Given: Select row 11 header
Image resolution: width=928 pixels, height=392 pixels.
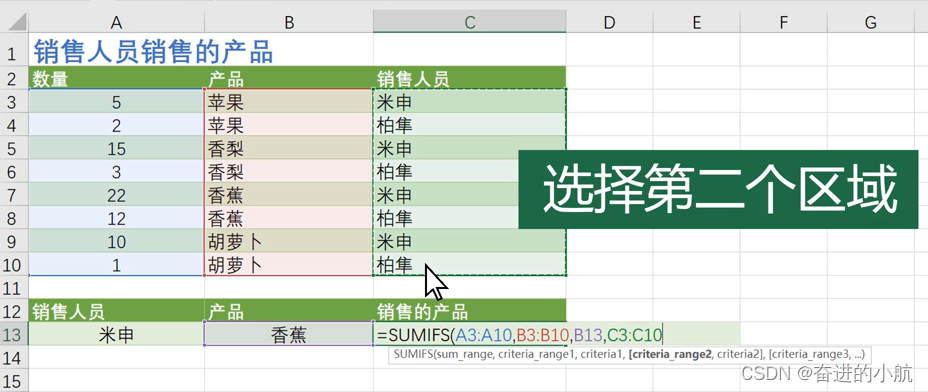Looking at the screenshot, I should 14,288.
